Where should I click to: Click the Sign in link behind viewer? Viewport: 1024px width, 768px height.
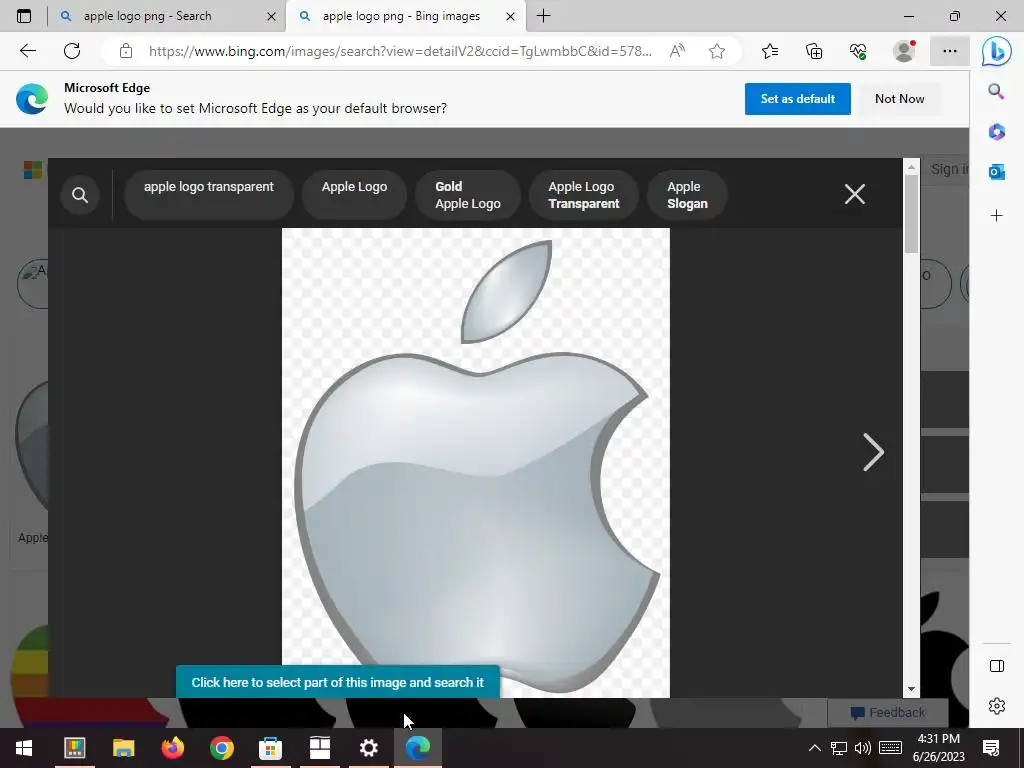click(x=949, y=169)
